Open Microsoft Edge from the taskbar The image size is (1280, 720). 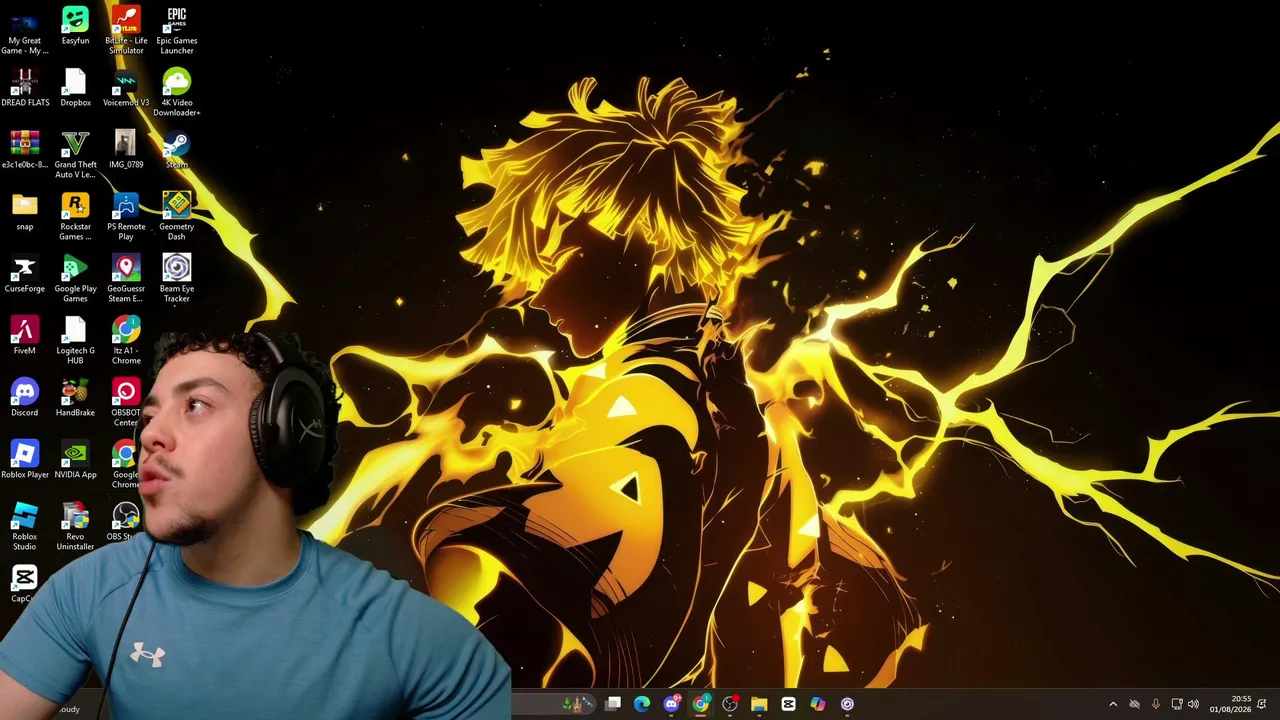[642, 704]
